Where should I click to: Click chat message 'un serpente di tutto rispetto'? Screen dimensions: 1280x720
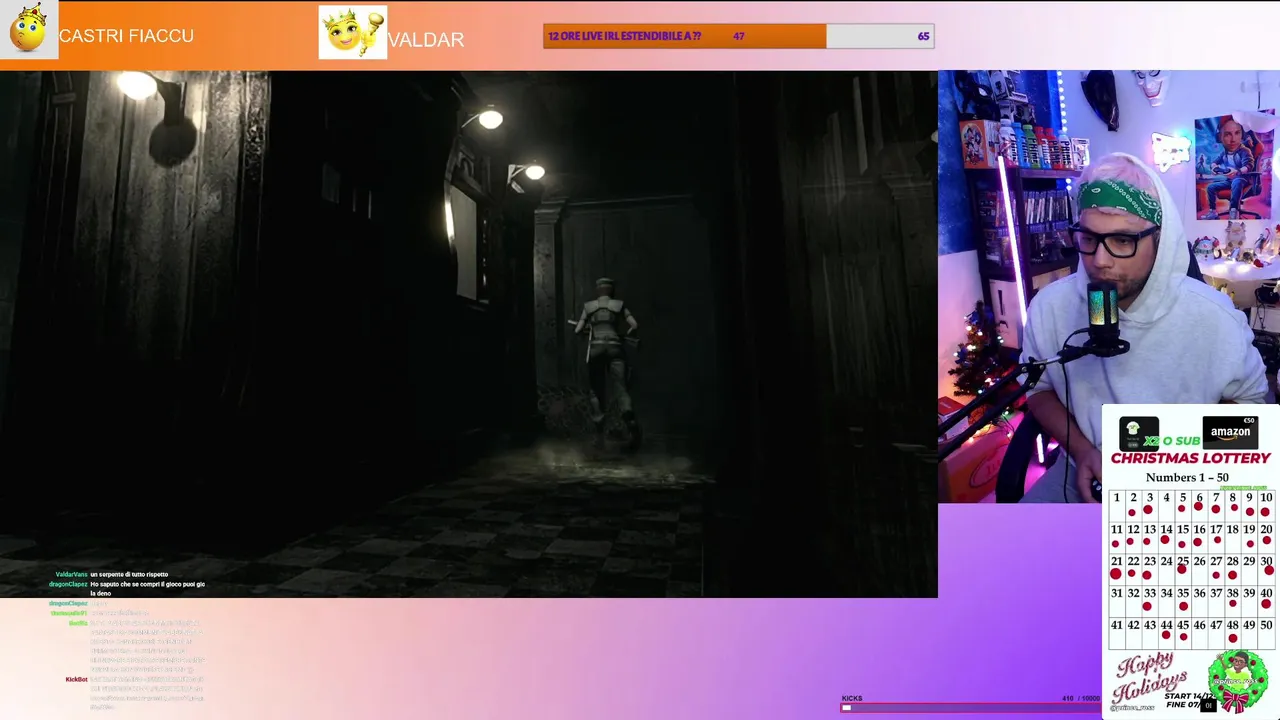[x=129, y=574]
